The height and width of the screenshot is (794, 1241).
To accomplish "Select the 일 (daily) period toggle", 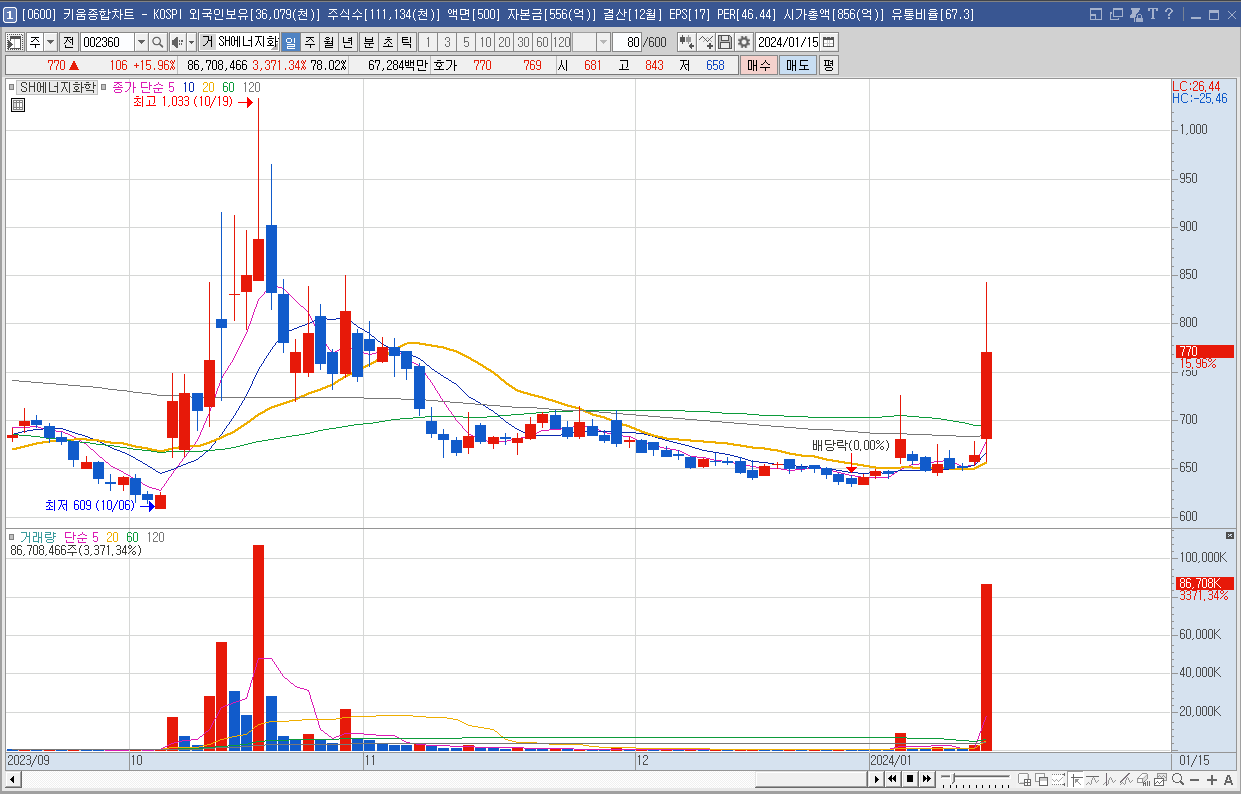I will tap(290, 42).
